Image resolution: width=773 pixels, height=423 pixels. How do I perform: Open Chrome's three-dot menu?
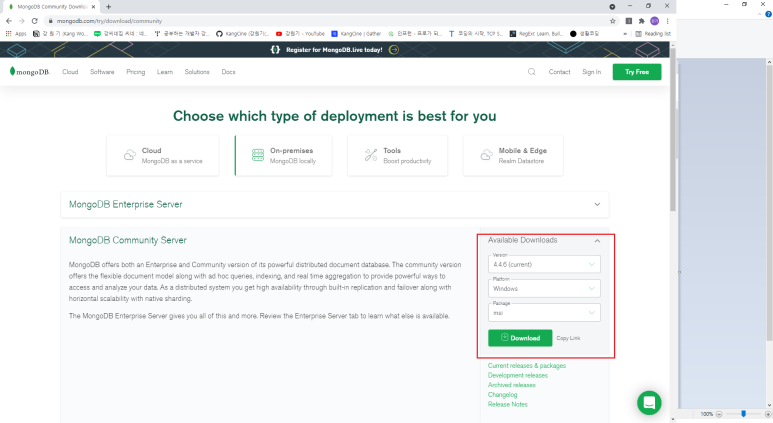pyautogui.click(x=668, y=21)
